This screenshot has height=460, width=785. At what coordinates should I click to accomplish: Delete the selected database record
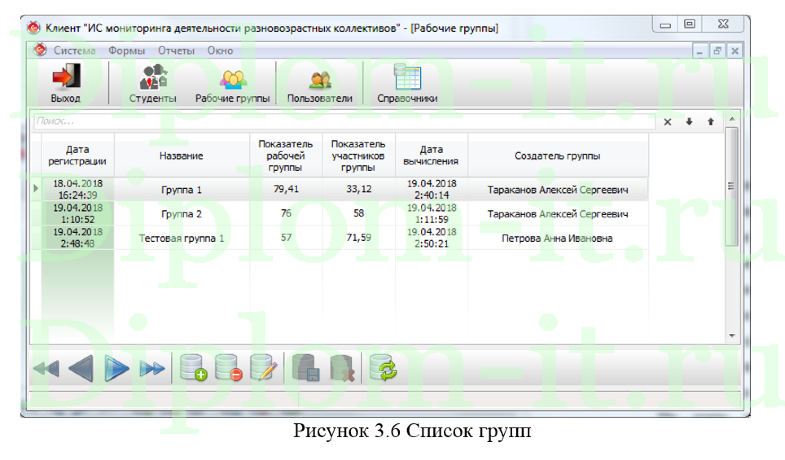(229, 367)
